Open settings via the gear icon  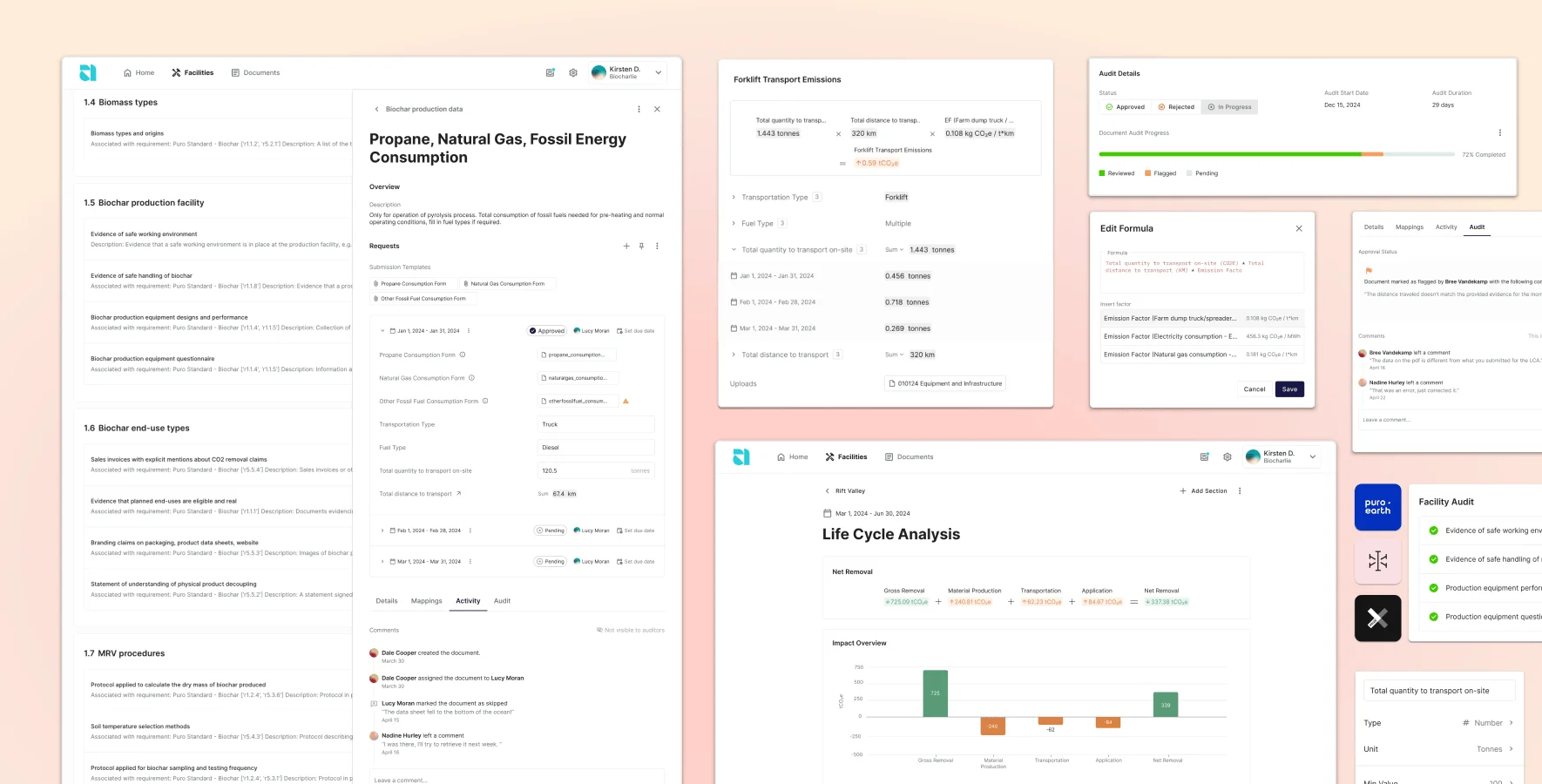(x=572, y=72)
